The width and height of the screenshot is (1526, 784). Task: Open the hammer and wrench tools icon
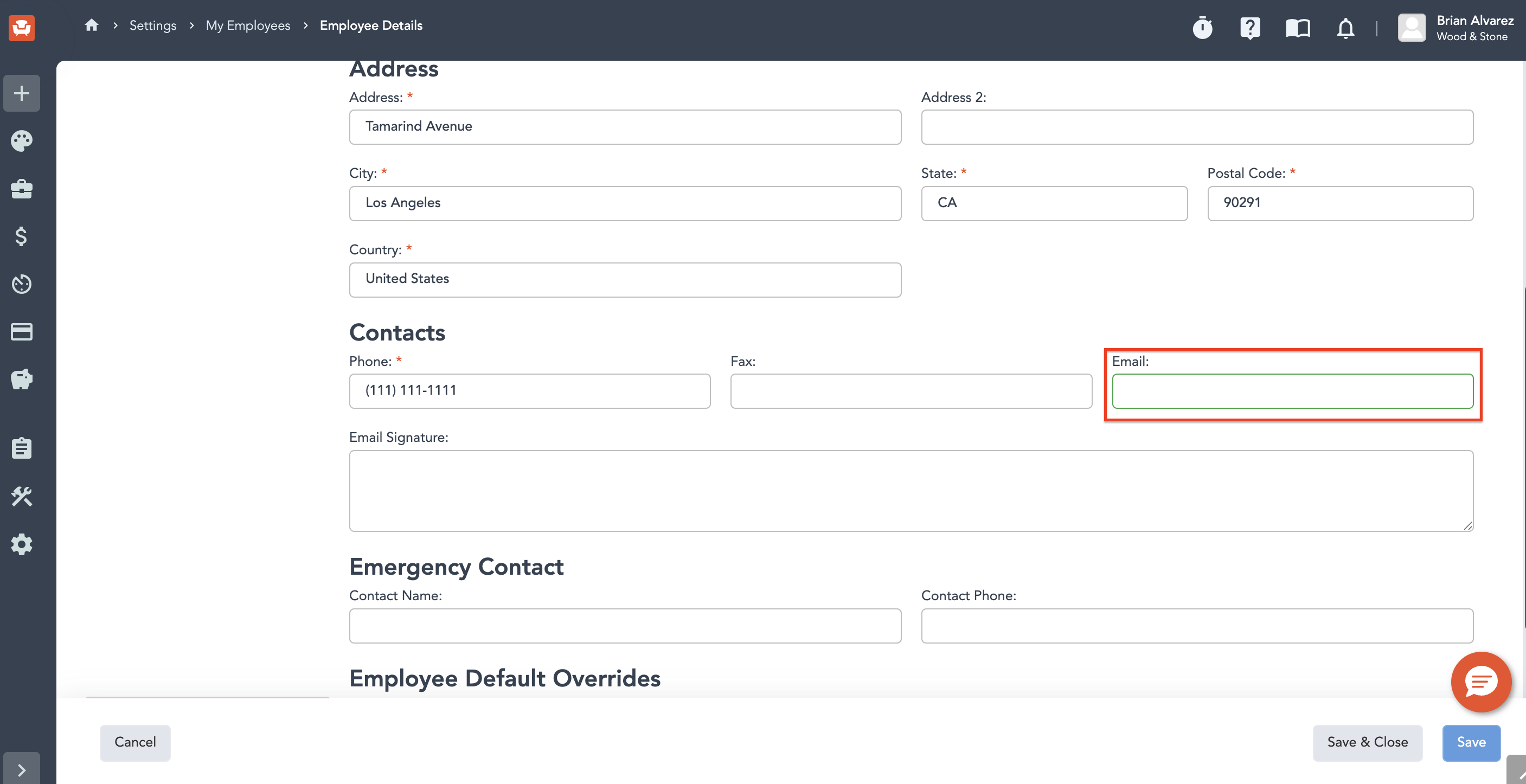coord(22,496)
